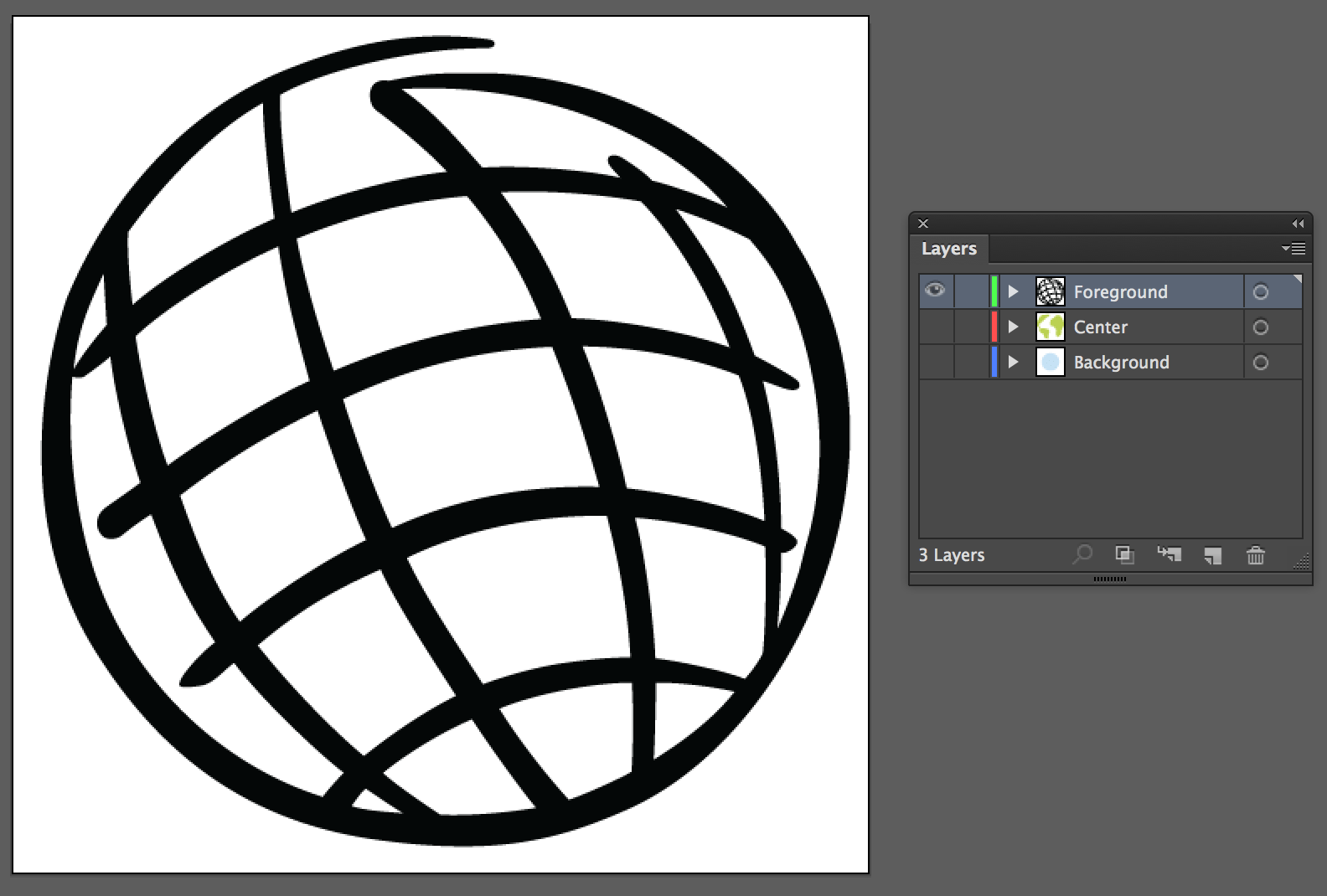Select the Center layer name
This screenshot has height=896, width=1327.
pos(1100,327)
